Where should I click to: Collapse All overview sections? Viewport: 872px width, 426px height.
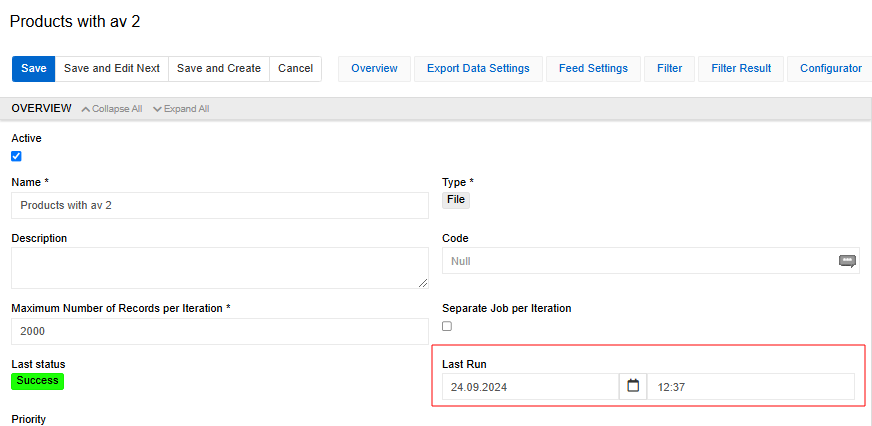pos(112,109)
